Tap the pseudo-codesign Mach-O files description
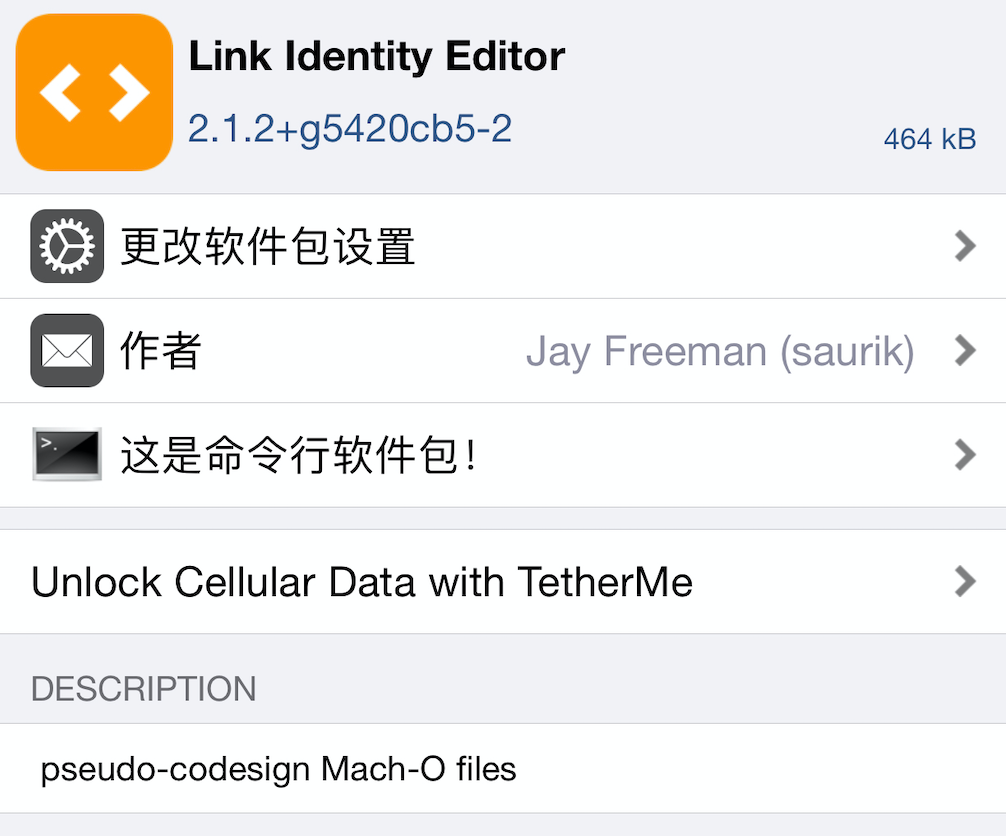Screen dimensions: 1006x836 pos(278,769)
